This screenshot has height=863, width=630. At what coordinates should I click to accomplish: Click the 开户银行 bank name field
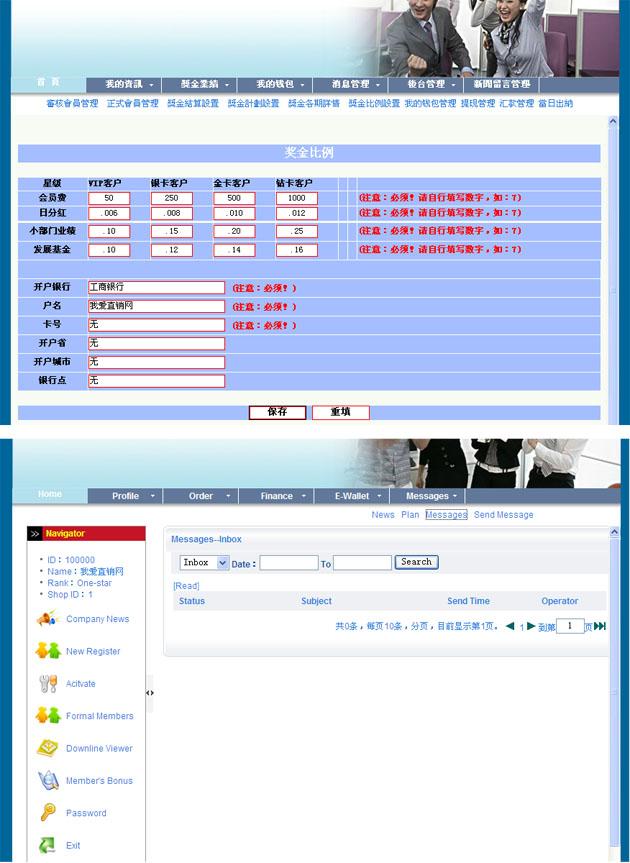[156, 287]
